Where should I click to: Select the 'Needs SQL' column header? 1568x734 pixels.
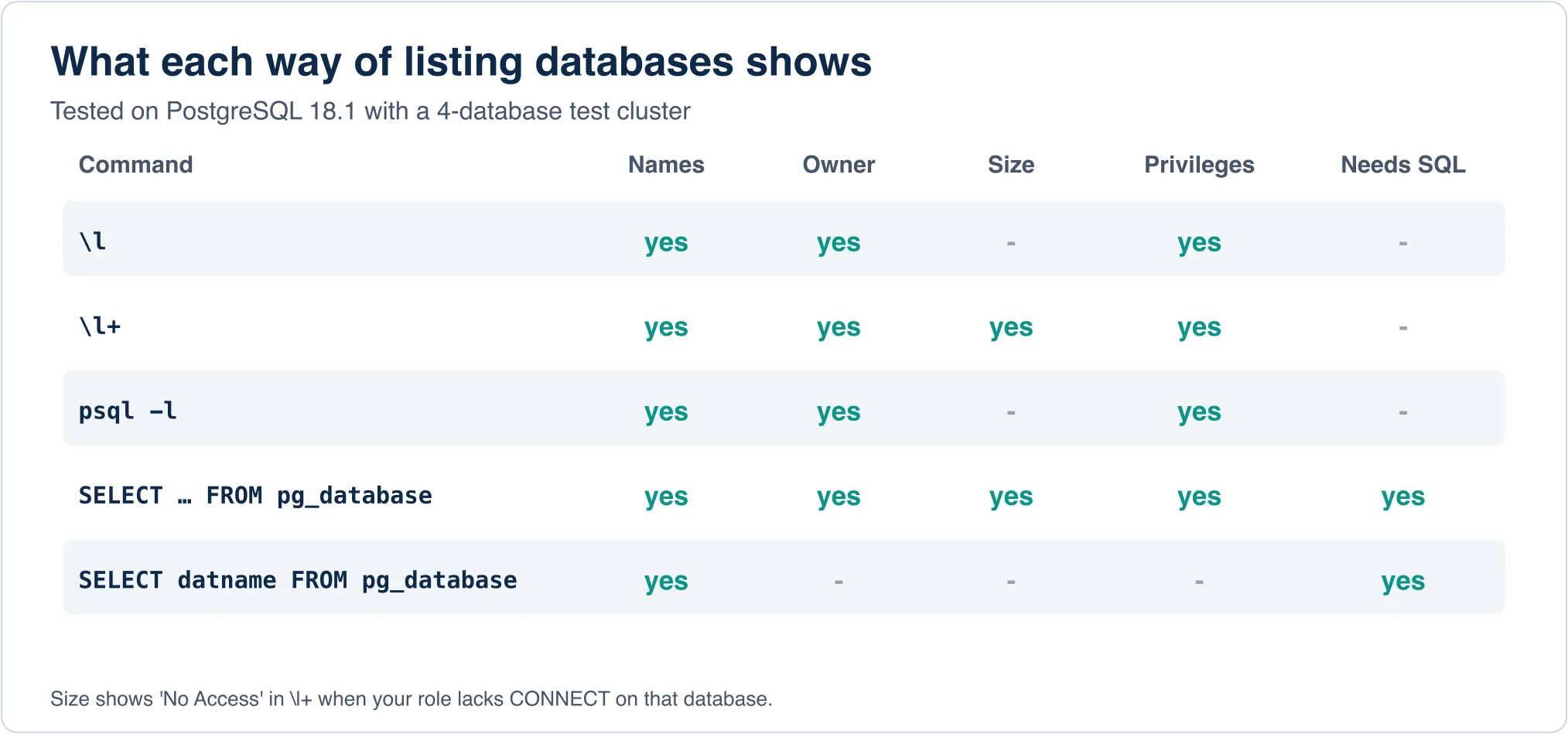coord(1403,165)
